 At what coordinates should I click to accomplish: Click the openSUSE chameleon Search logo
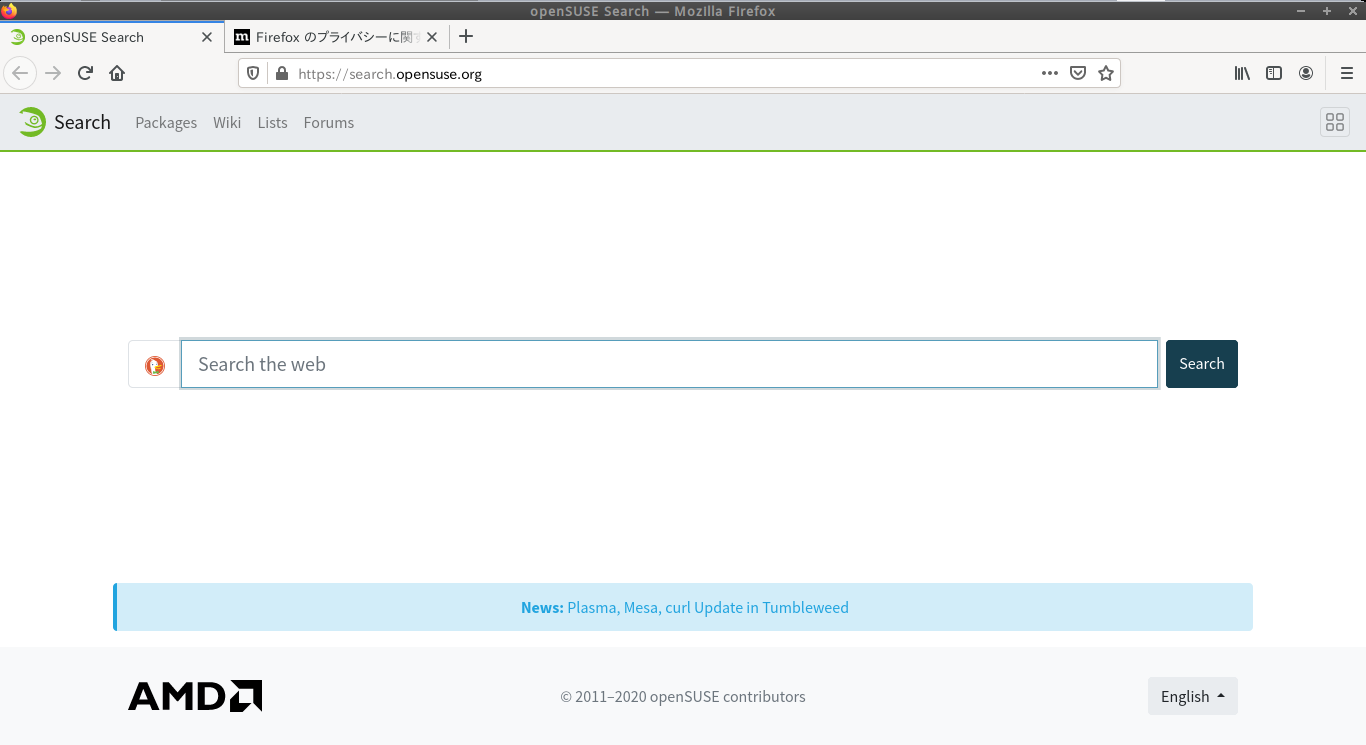click(x=64, y=122)
